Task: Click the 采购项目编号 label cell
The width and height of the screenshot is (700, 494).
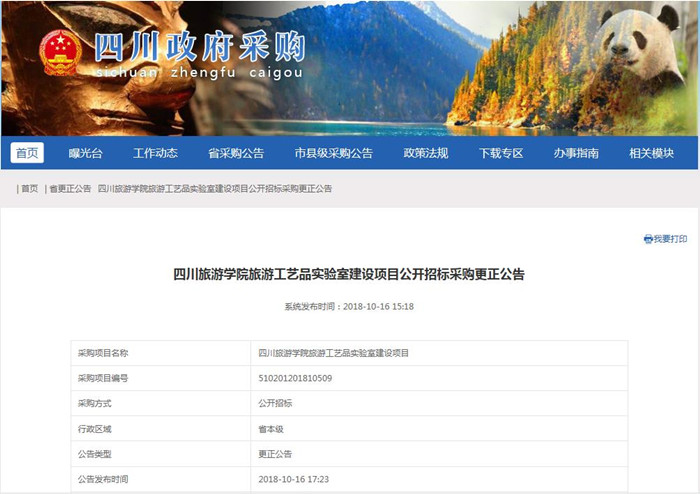Action: tap(161, 378)
